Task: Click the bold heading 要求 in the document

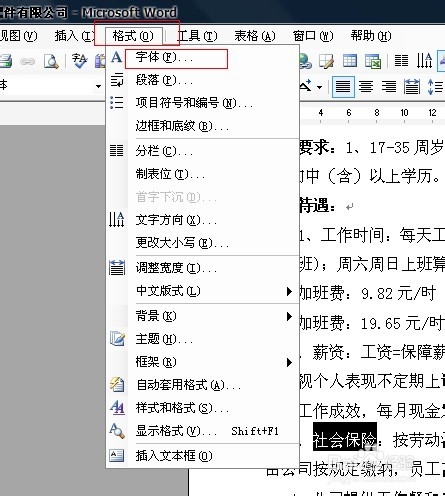Action: pyautogui.click(x=314, y=147)
